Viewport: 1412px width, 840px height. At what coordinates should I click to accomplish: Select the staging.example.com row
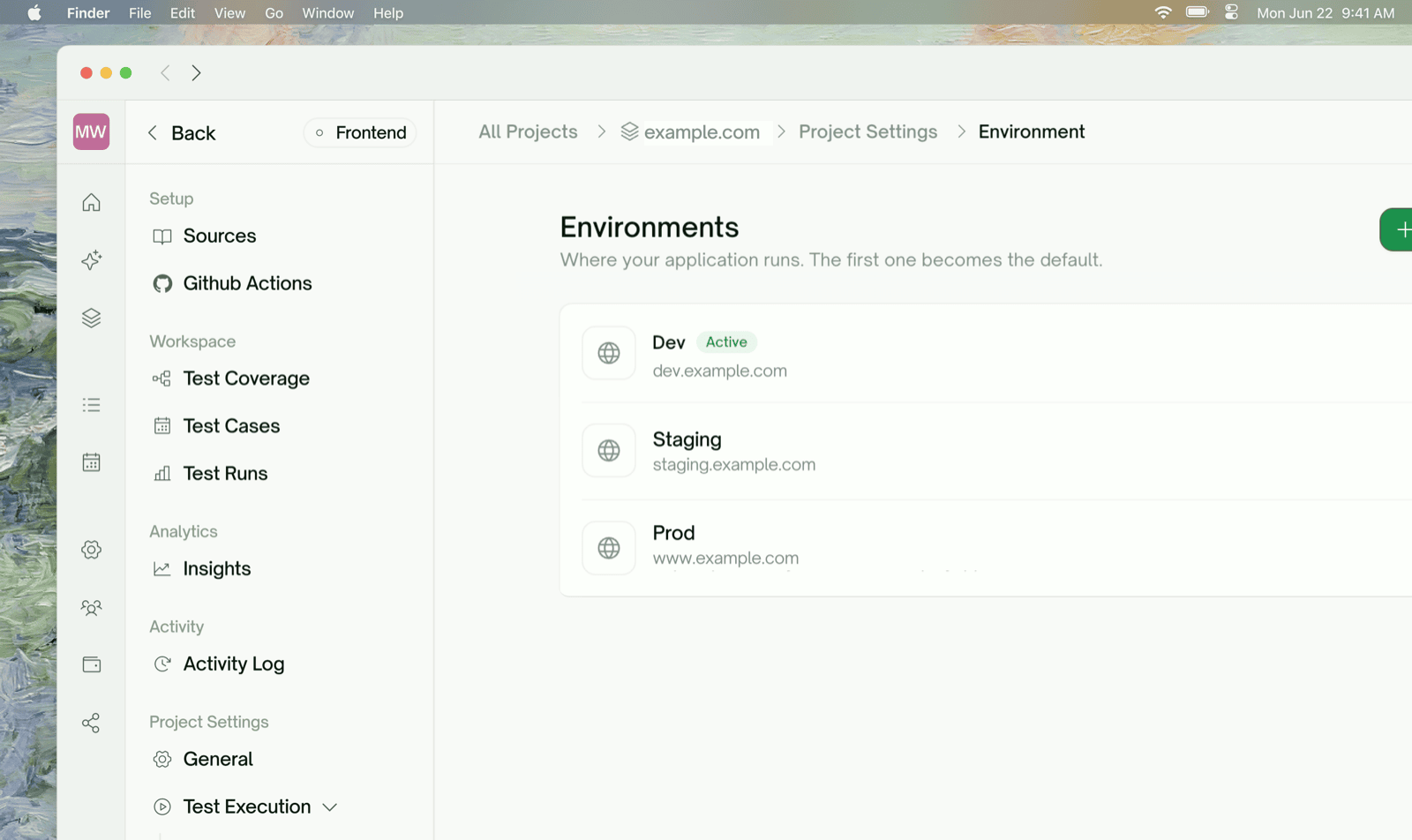[x=986, y=450]
